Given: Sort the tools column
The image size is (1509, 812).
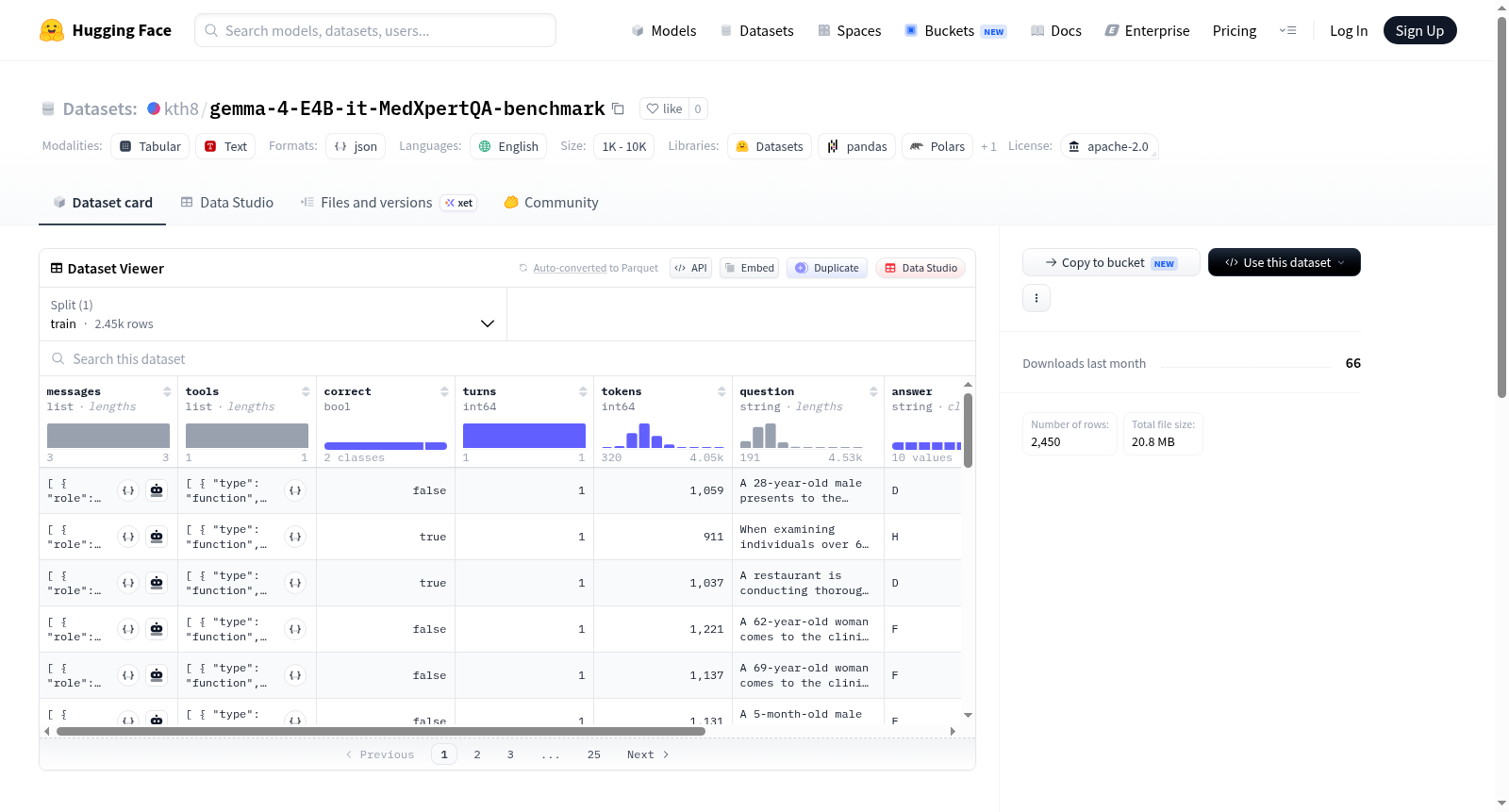Looking at the screenshot, I should click(306, 391).
